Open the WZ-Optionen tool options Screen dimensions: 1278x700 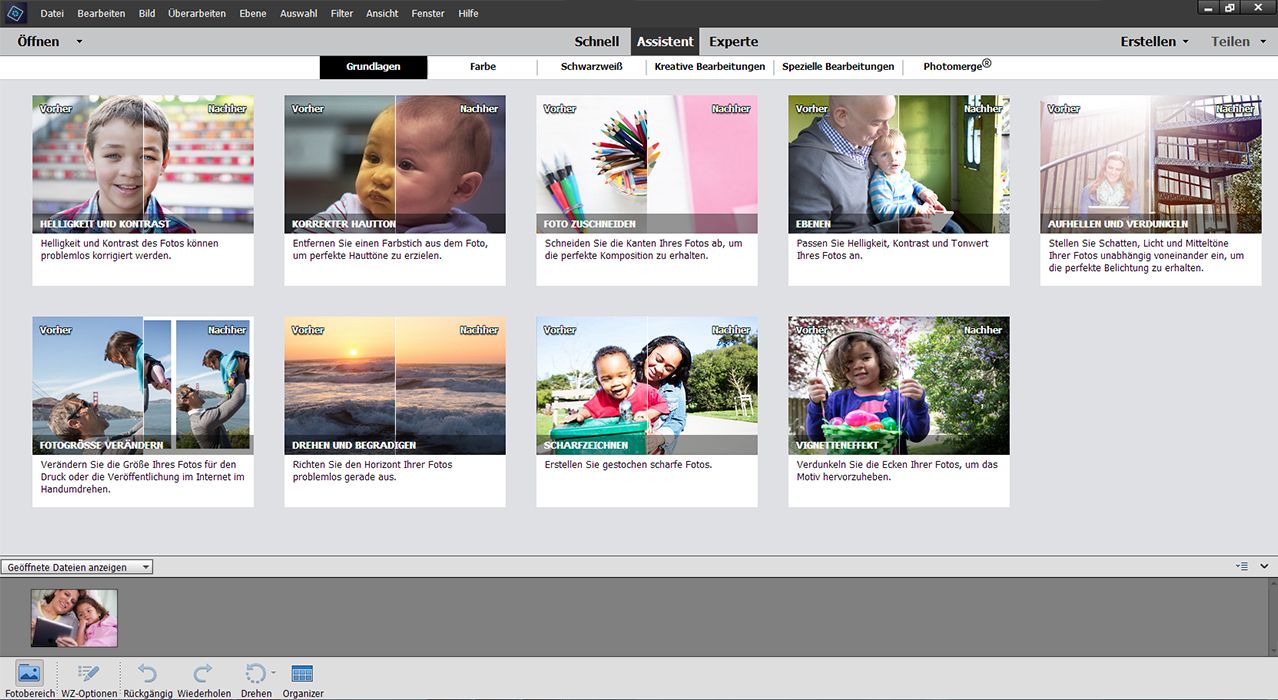(87, 673)
